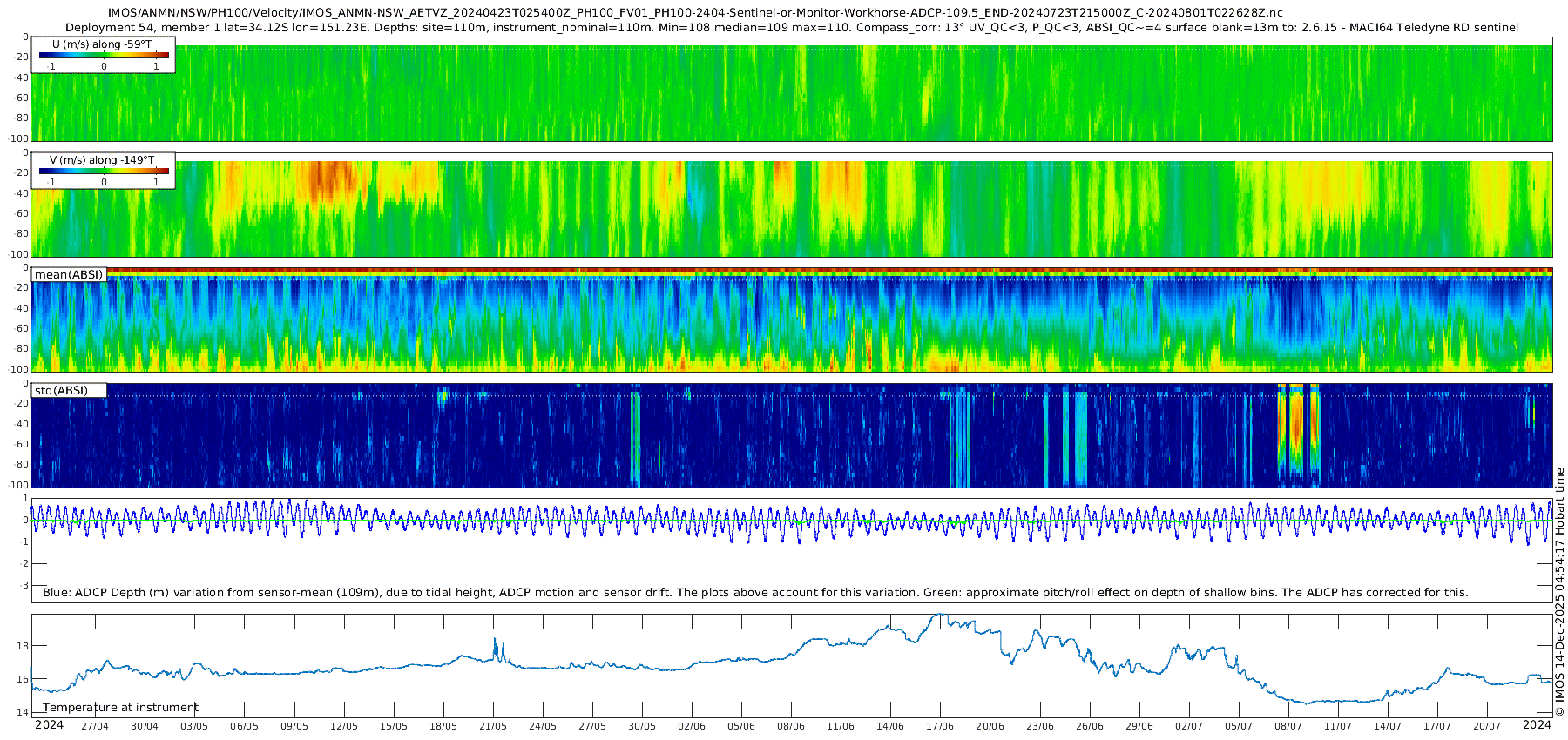This screenshot has width=1568, height=740.
Task: Click the blue ADCP Depth caption text
Action: [754, 593]
